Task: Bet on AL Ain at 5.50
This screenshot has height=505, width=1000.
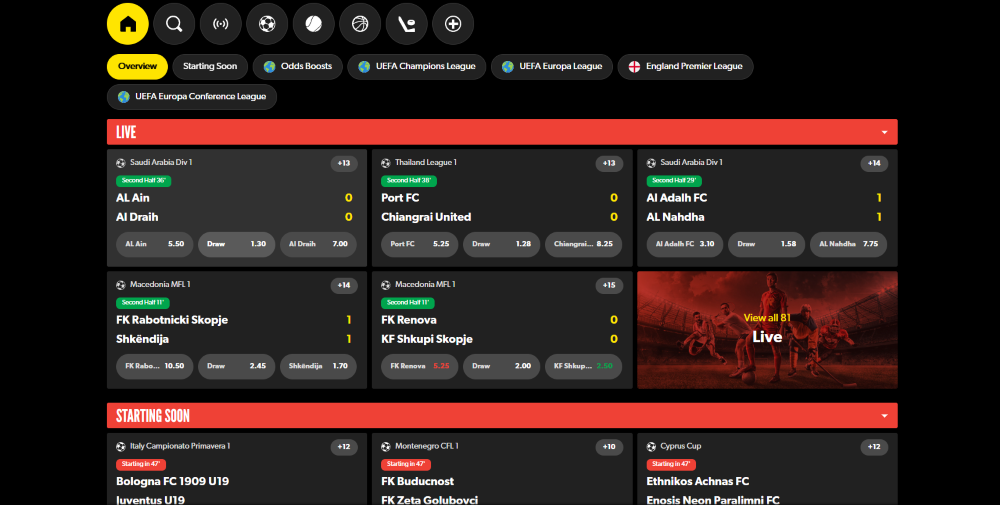Action: [154, 244]
